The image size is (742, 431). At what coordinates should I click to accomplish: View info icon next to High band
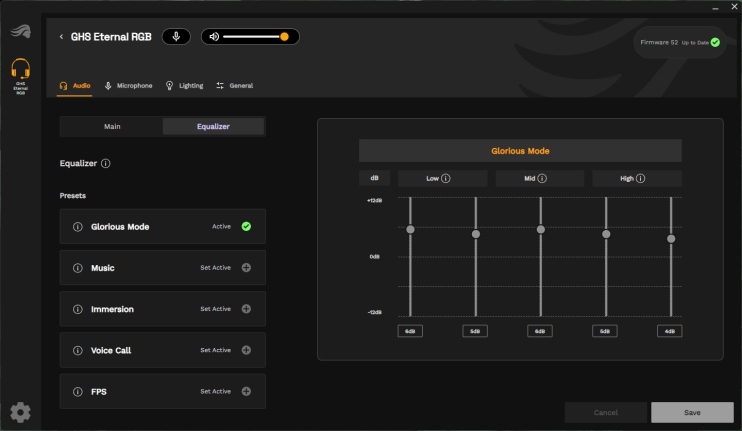(640, 178)
